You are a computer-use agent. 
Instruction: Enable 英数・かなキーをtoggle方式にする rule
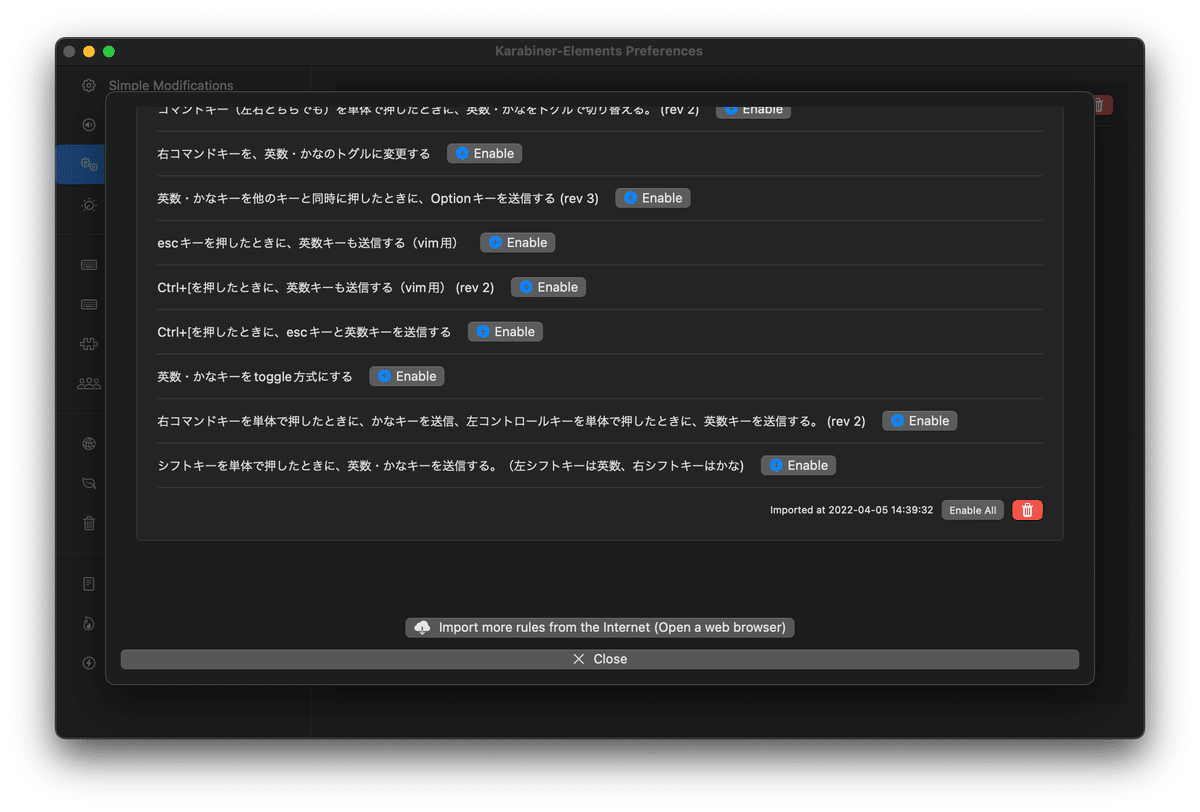point(406,376)
